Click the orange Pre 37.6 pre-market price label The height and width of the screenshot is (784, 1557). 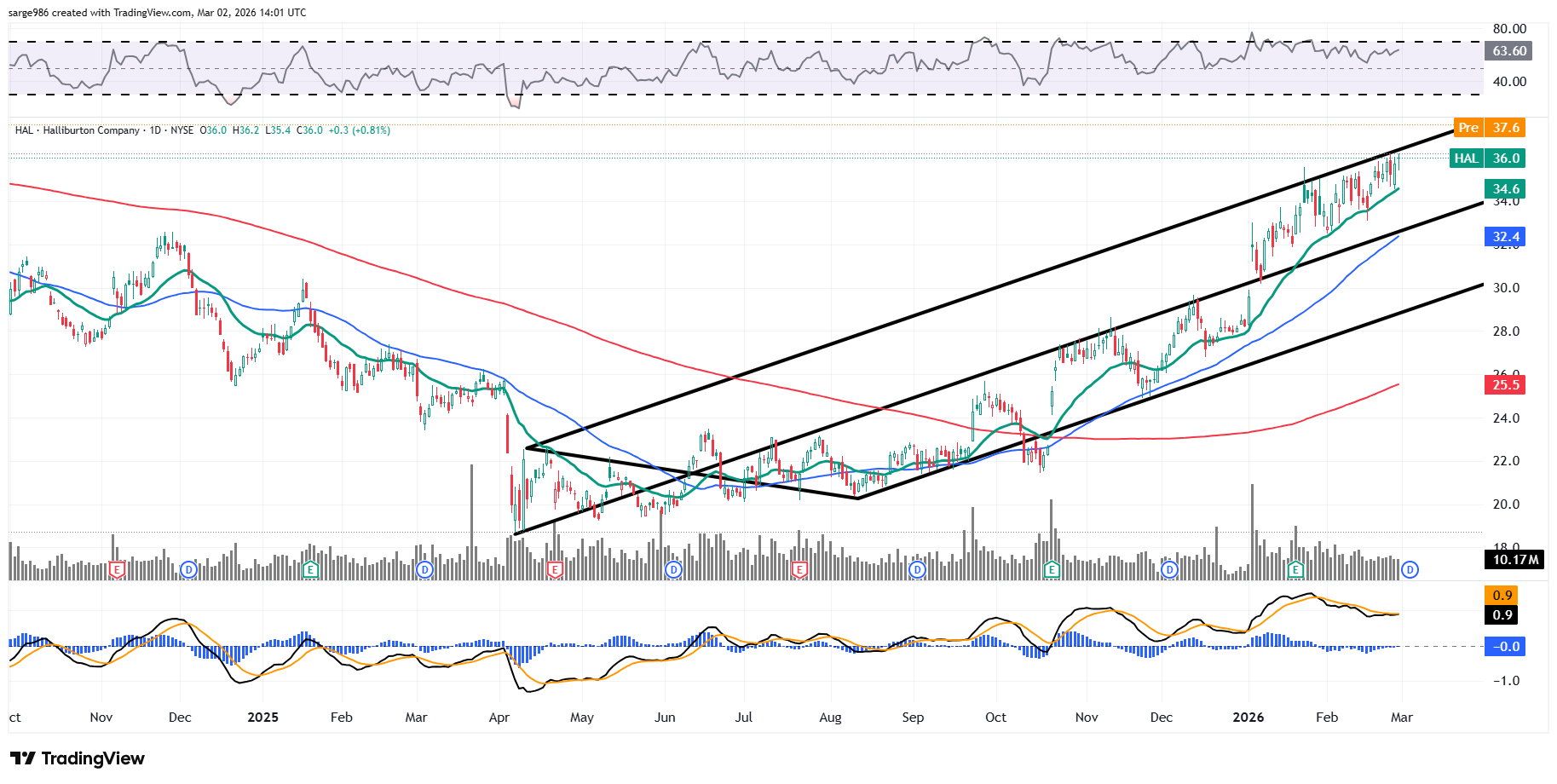(1488, 128)
